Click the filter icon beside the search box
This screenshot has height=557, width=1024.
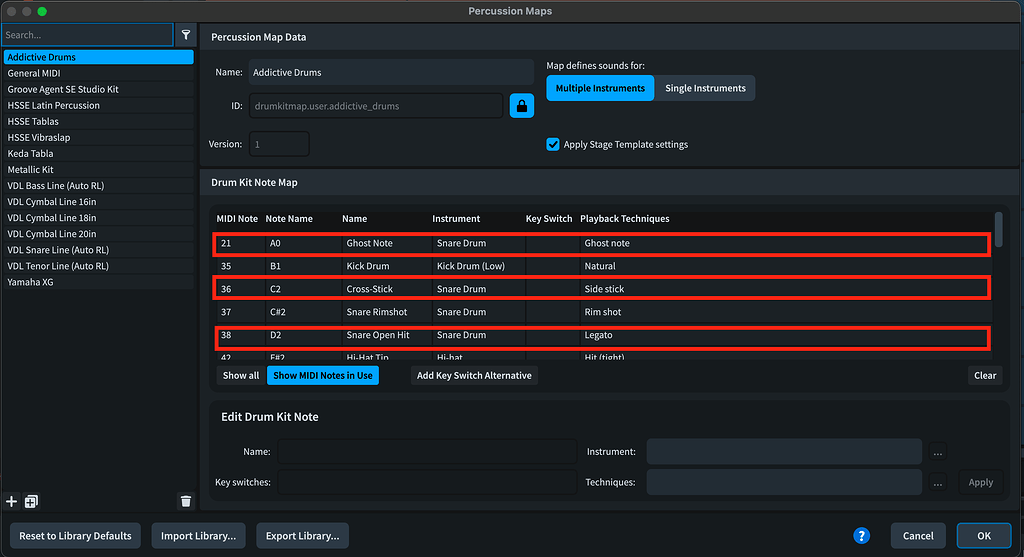point(185,35)
